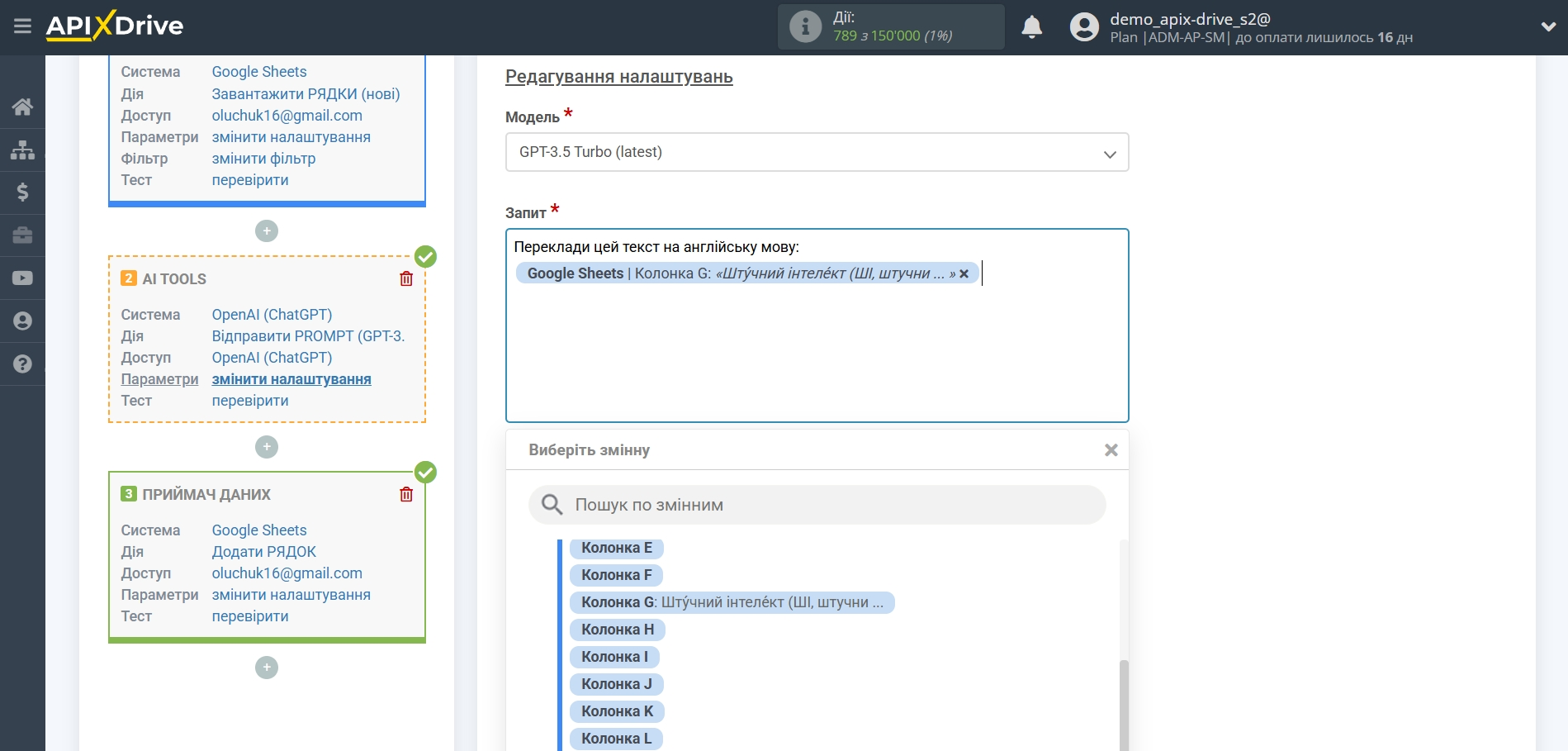Click the search magnifier icon
1568x751 pixels.
tap(552, 505)
